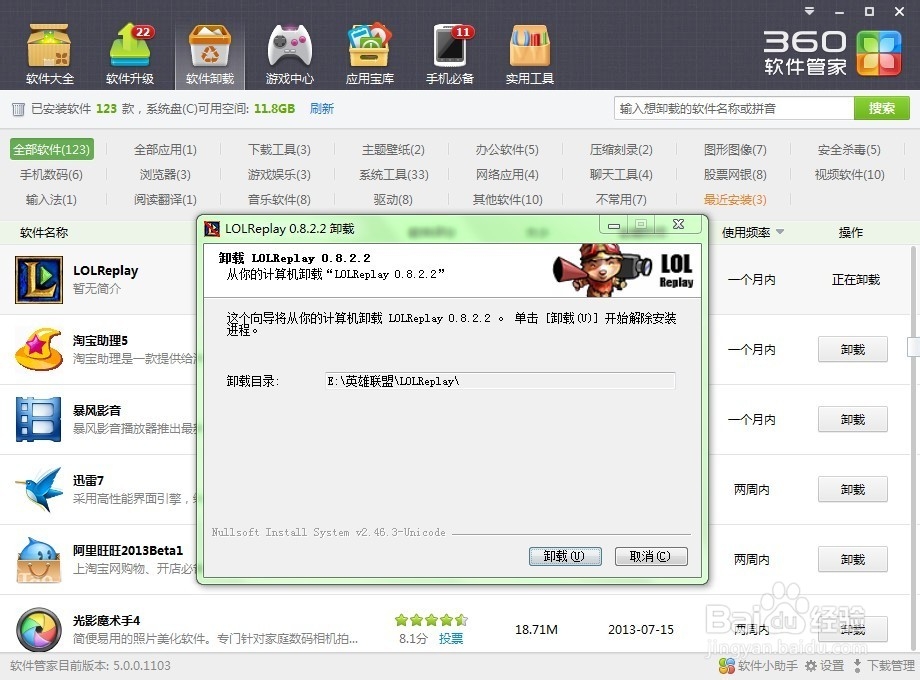Click 投票 link for 光影魔术手4
Screen dimensions: 920x680
tap(451, 639)
